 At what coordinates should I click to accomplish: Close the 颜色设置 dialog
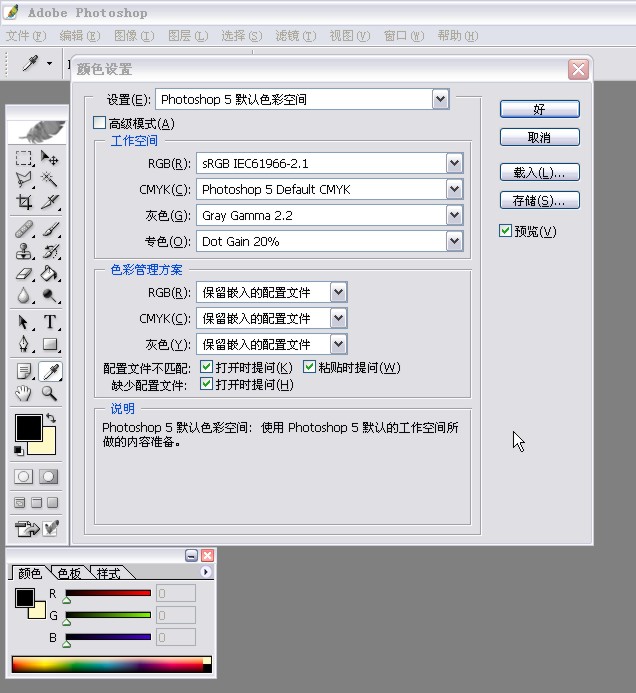tap(578, 70)
